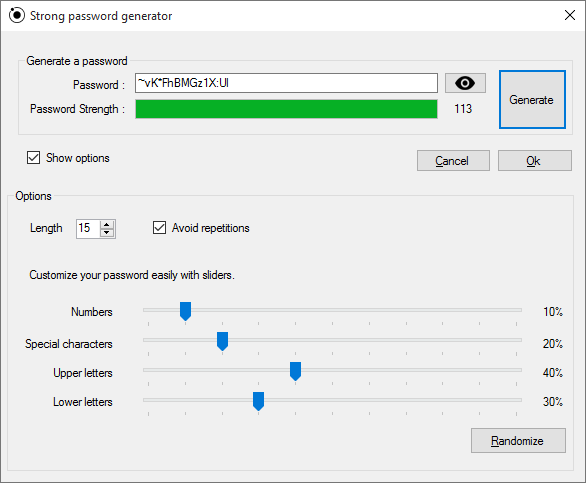
Task: Click the green Password Strength bar
Action: tap(286, 109)
